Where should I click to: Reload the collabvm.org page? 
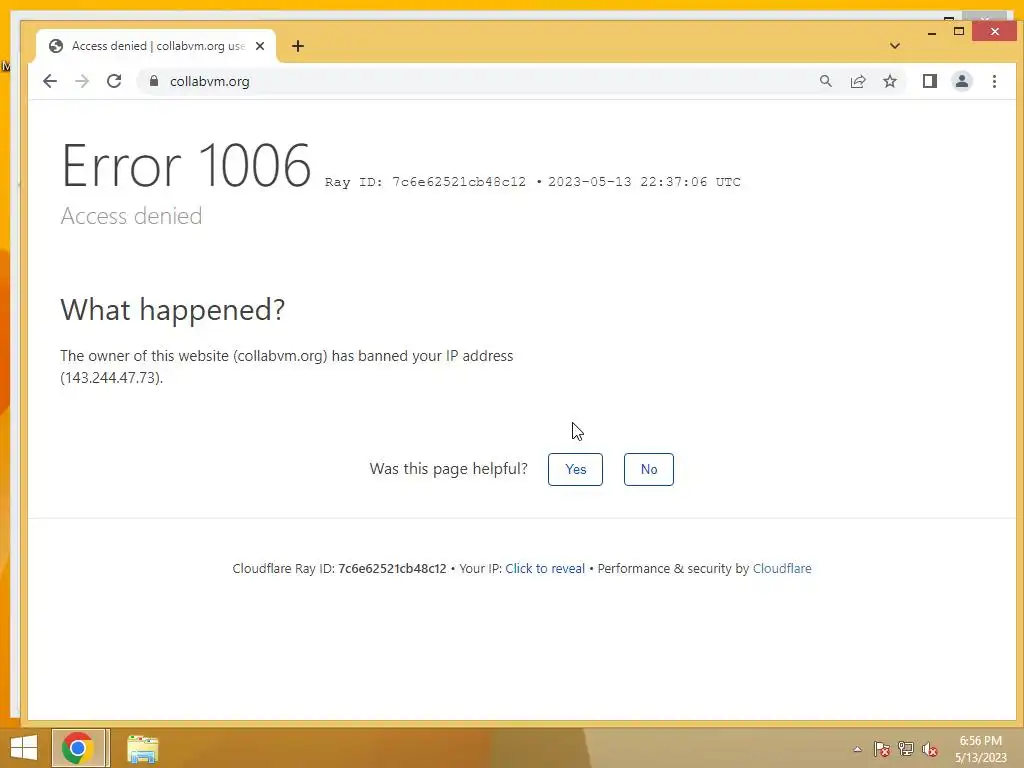pyautogui.click(x=114, y=81)
